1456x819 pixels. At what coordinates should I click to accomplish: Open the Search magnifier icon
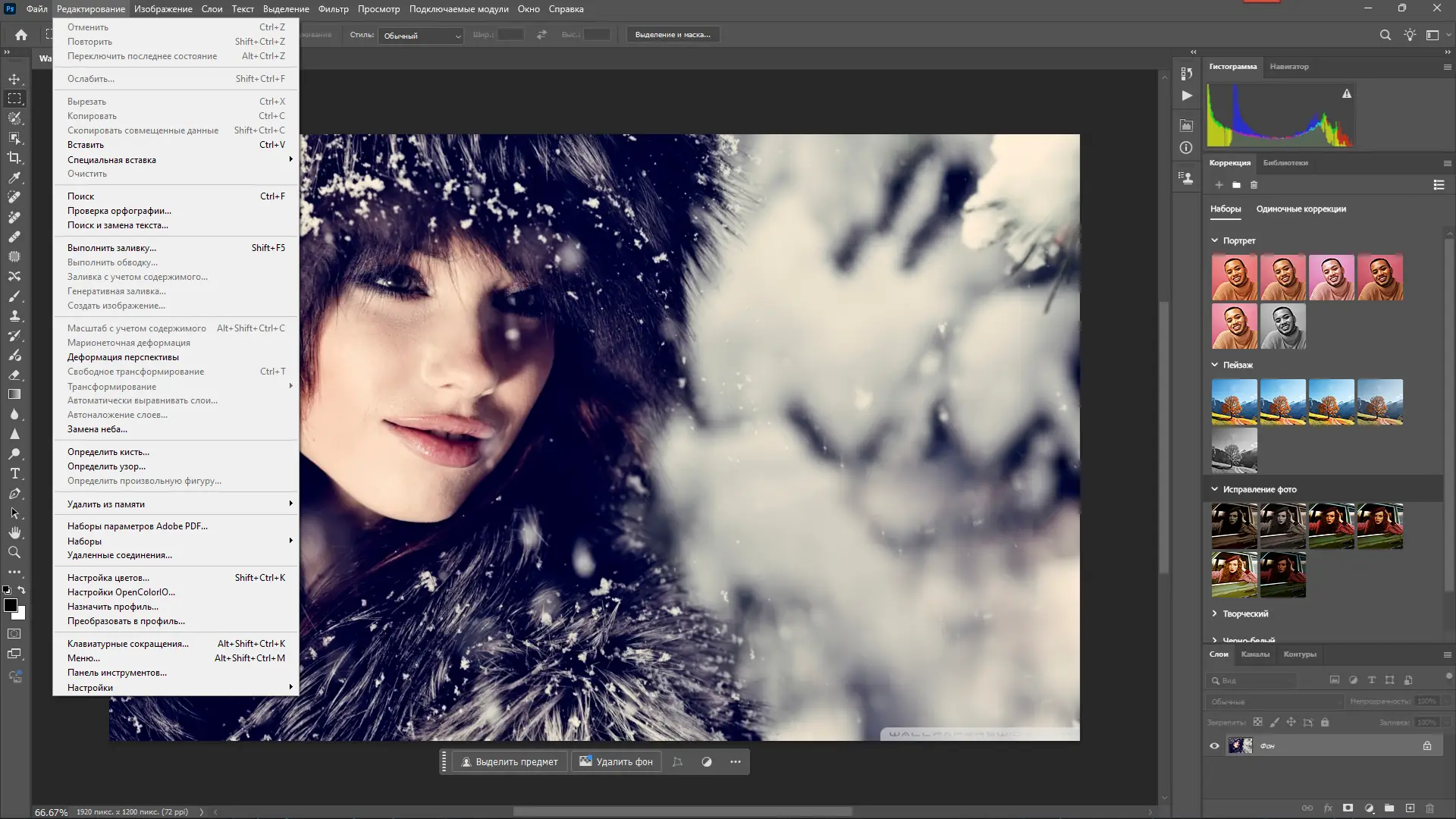click(1385, 35)
